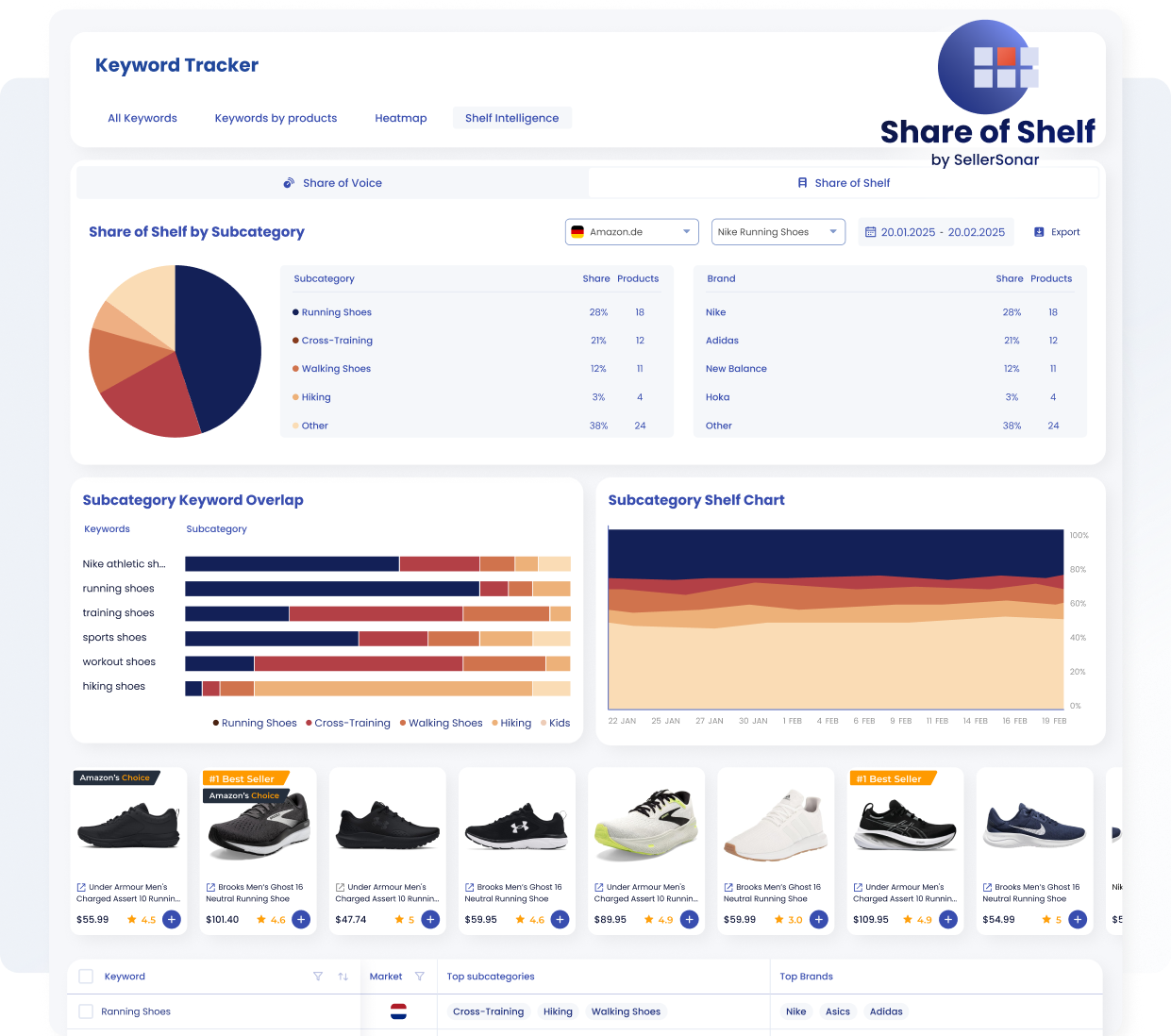Click the Keyword column filter funnel icon
Screen dimensions: 1171x1036
[x=318, y=977]
